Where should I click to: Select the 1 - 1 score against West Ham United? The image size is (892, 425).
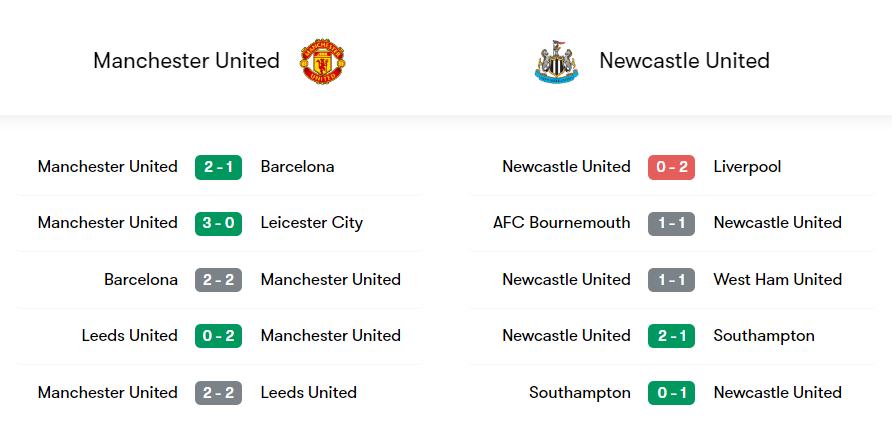(671, 280)
